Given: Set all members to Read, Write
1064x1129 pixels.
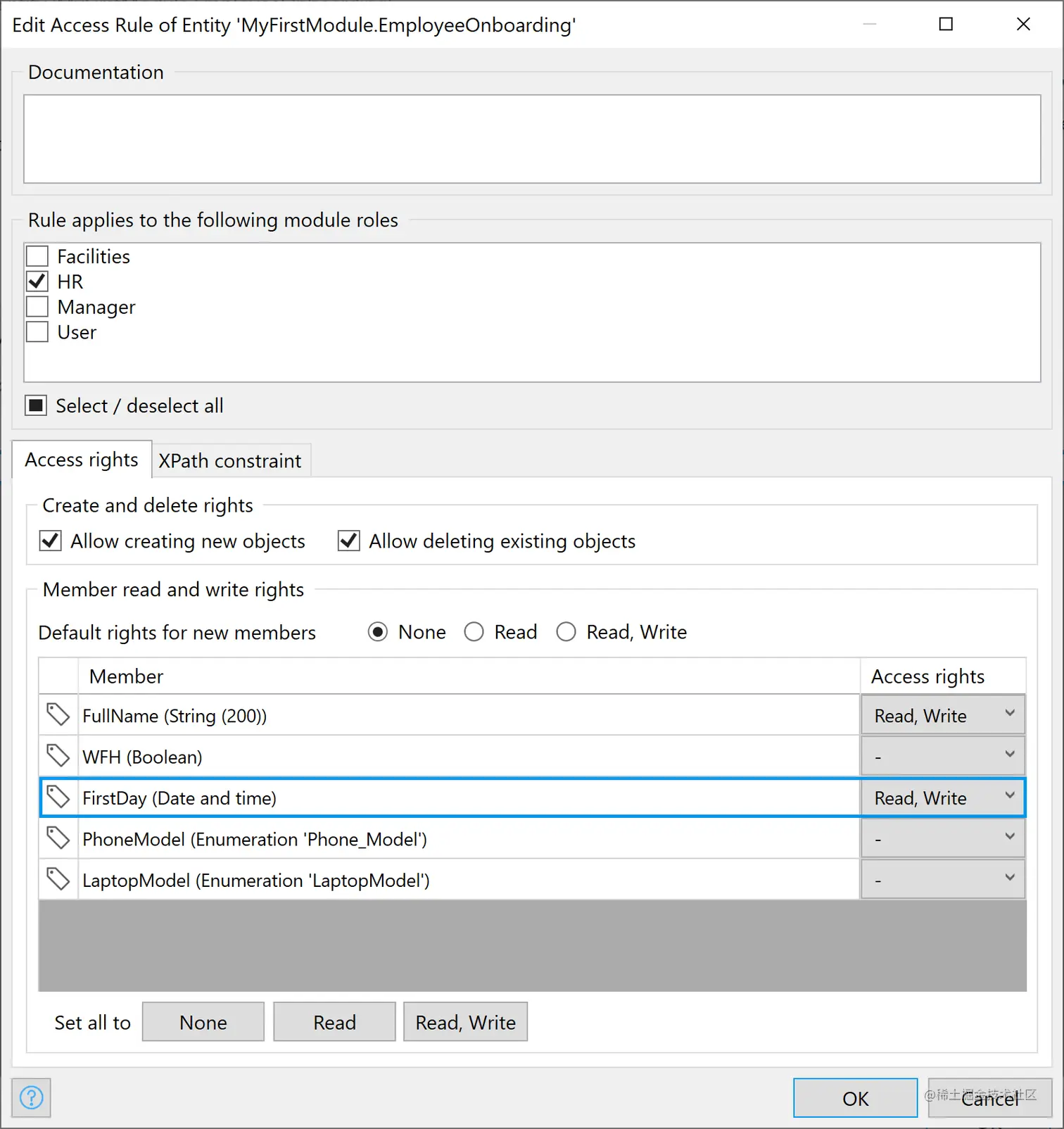Looking at the screenshot, I should [465, 1022].
